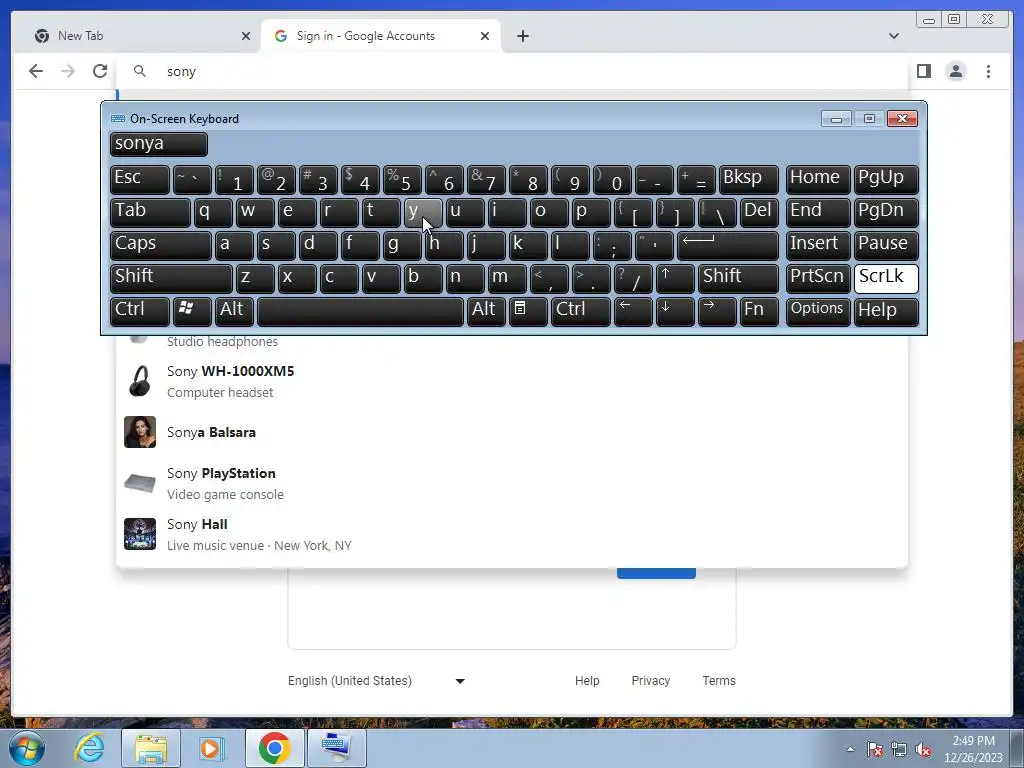Select Sony WH-1000XM5 suggestion
The height and width of the screenshot is (768, 1024).
[513, 381]
